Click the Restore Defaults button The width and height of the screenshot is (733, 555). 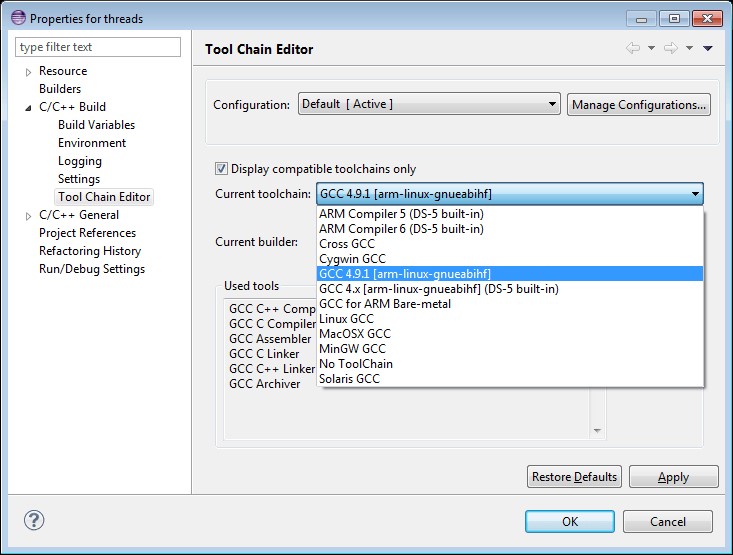click(x=574, y=476)
